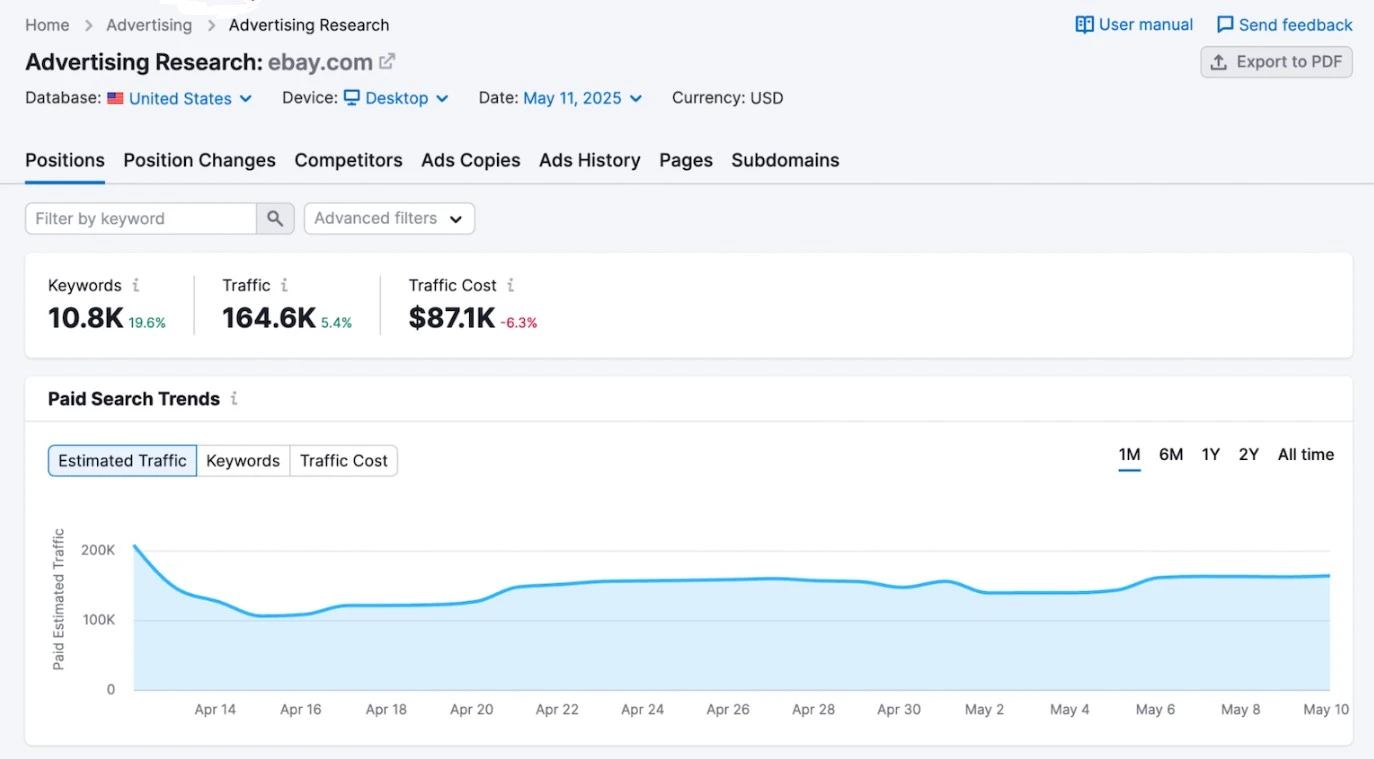Open the Database United States dropdown

point(180,98)
